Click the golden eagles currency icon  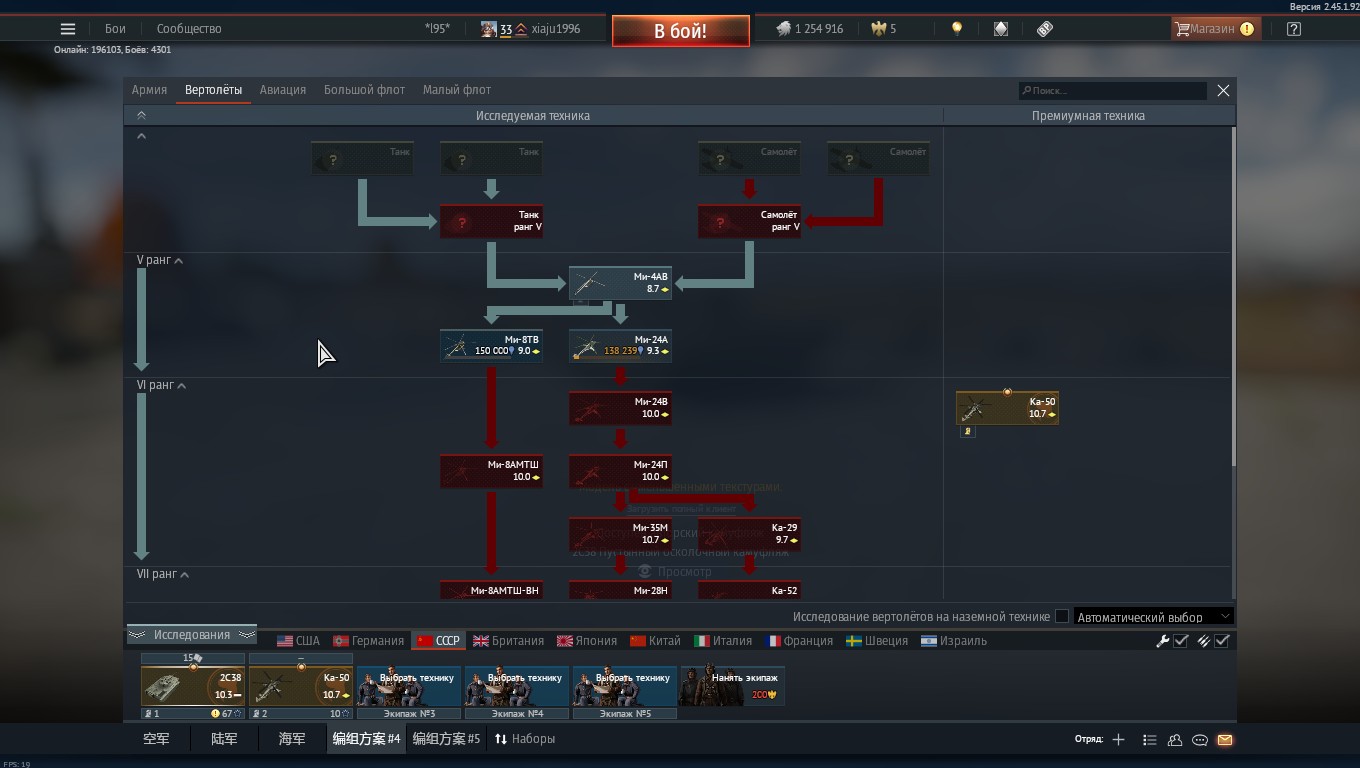tap(879, 29)
